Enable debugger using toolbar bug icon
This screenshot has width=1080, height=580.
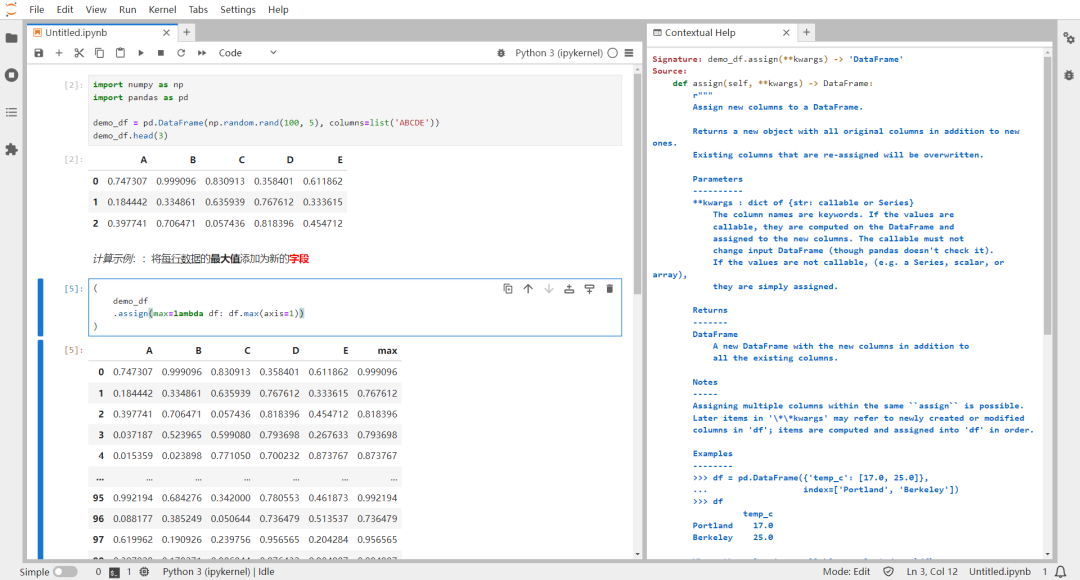click(501, 53)
